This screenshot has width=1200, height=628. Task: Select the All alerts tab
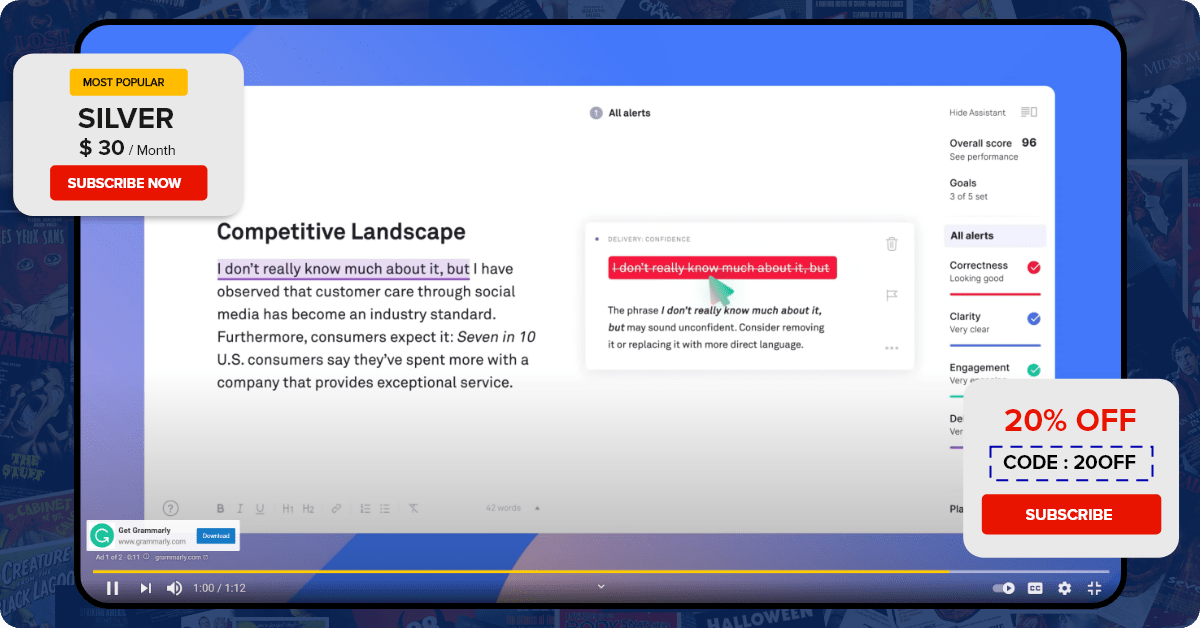click(x=994, y=236)
